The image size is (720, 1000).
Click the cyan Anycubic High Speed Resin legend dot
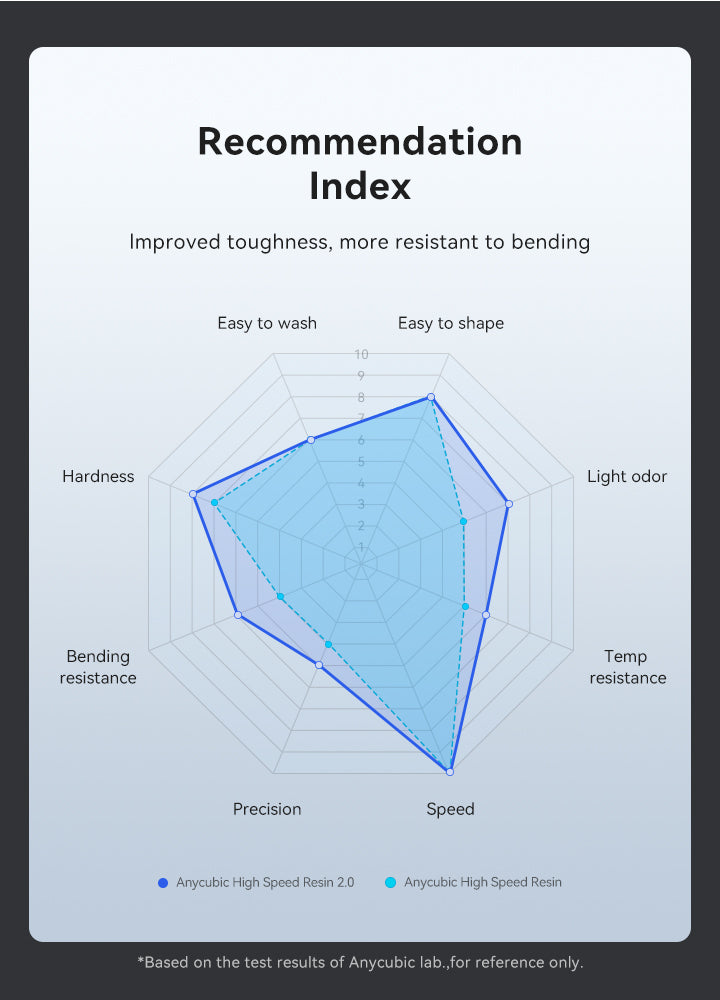(x=391, y=882)
